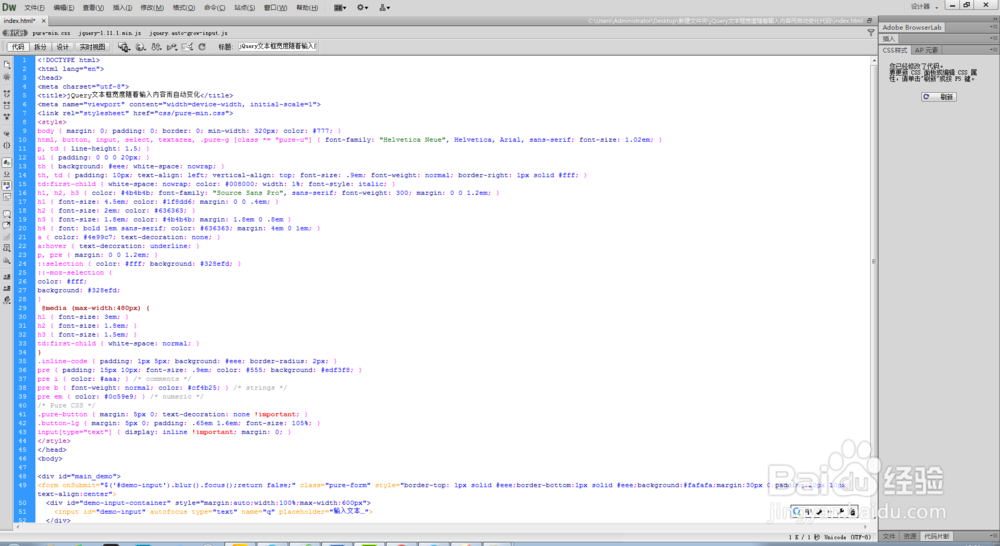
Task: Switch to 代码 (Code) view
Action: (18, 47)
